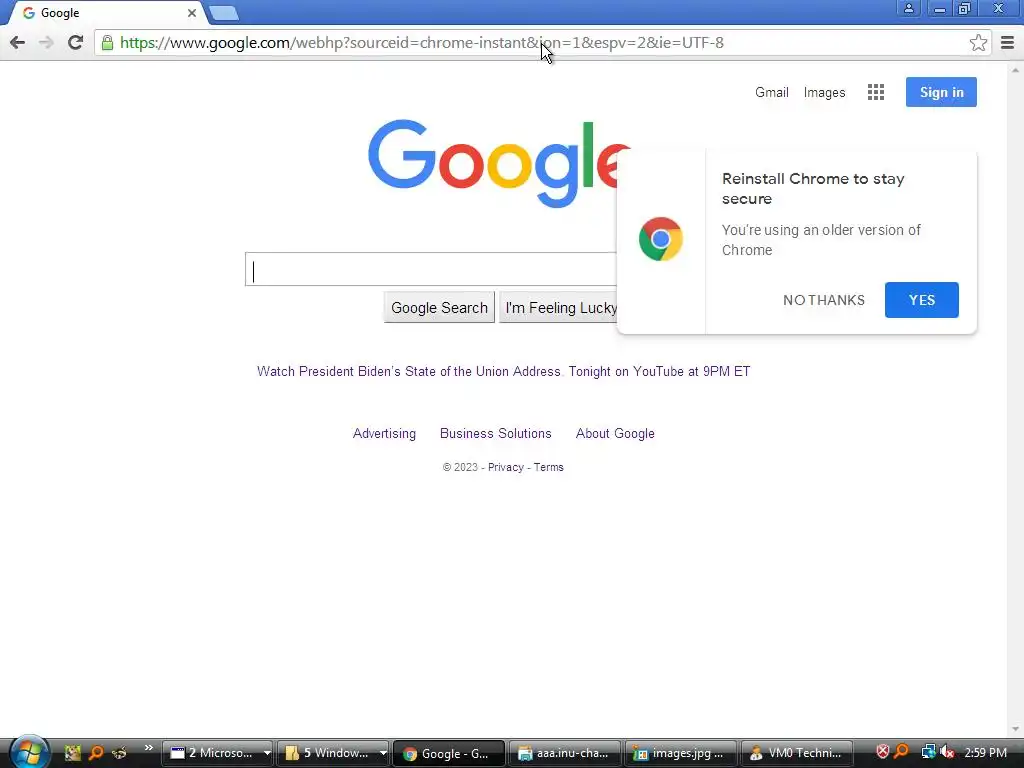The width and height of the screenshot is (1024, 768).
Task: Click the address bar URL
Action: click(422, 43)
